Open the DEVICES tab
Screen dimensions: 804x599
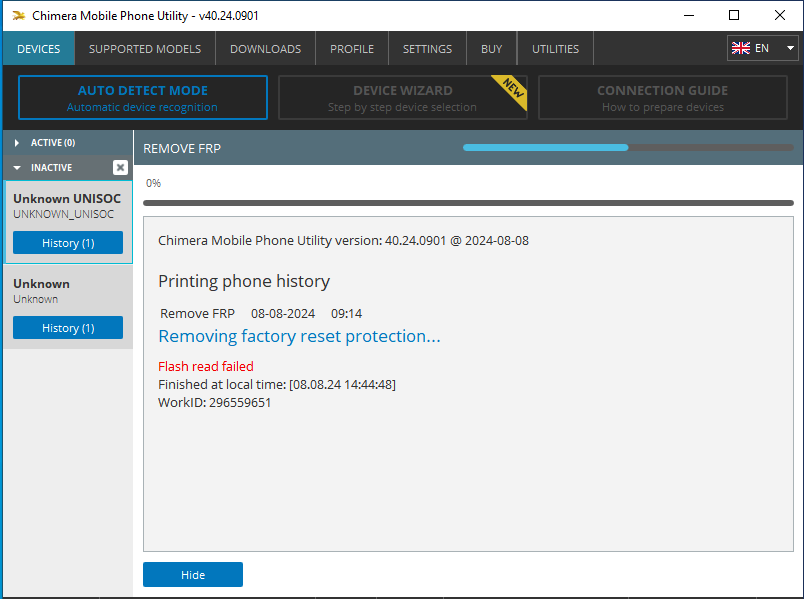tap(39, 49)
